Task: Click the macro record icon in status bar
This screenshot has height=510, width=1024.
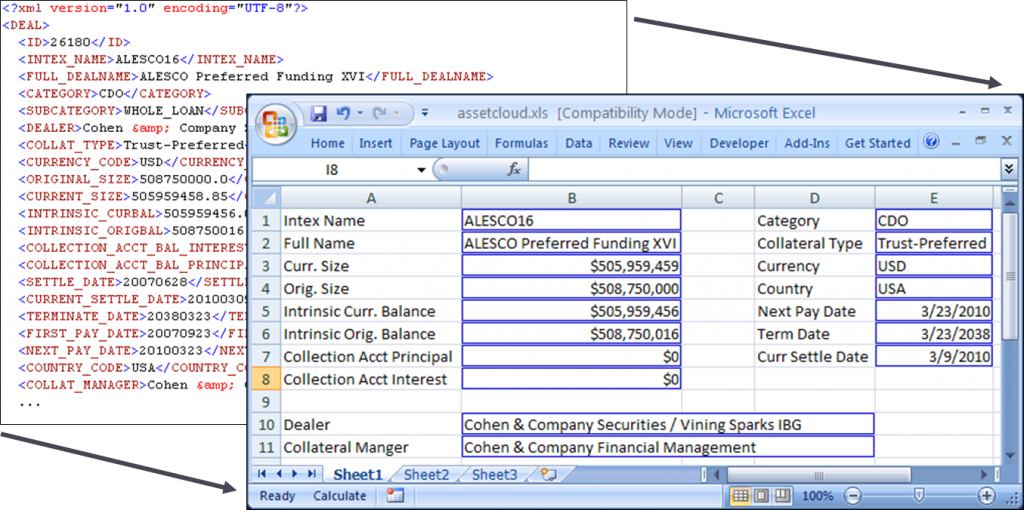Action: coord(395,496)
